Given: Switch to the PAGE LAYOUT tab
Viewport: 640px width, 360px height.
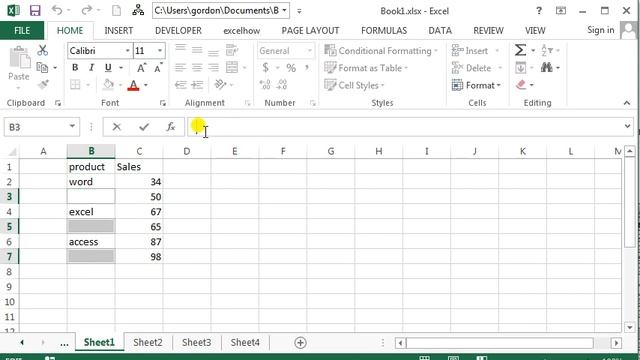Looking at the screenshot, I should [310, 31].
